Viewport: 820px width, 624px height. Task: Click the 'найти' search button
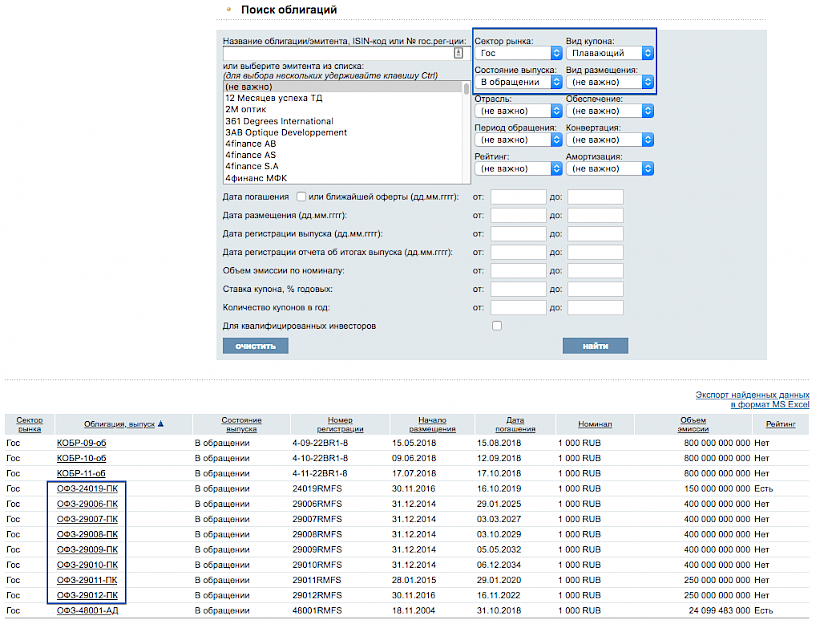click(x=595, y=346)
